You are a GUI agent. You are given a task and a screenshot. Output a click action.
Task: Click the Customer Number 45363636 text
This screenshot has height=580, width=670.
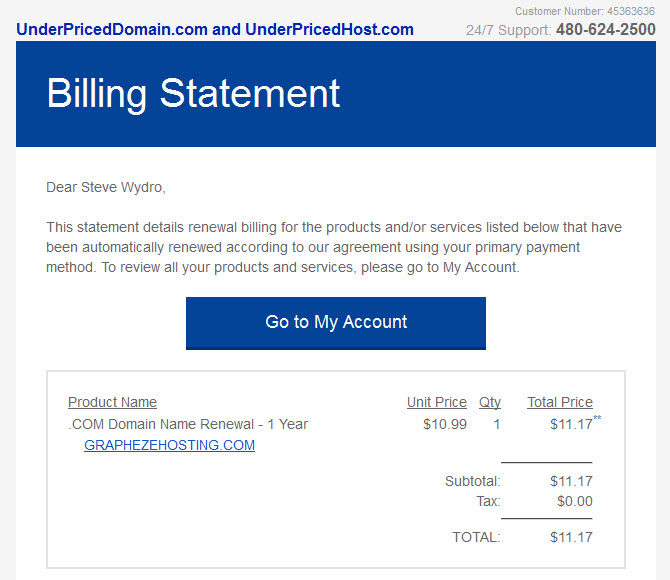585,11
